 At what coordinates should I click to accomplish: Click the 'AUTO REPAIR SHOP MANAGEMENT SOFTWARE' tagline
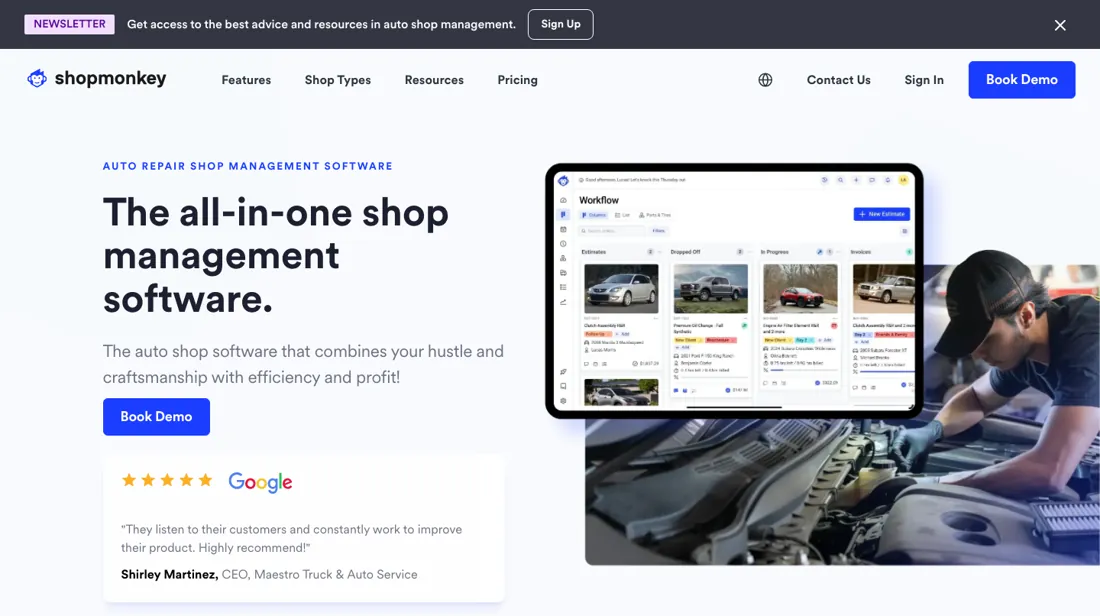(x=248, y=166)
